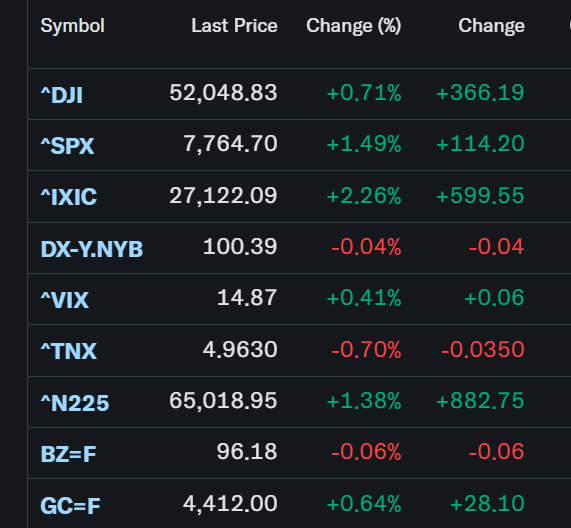Open the ^N225 symbol link
Screen dimensions: 571x528
coord(75,403)
